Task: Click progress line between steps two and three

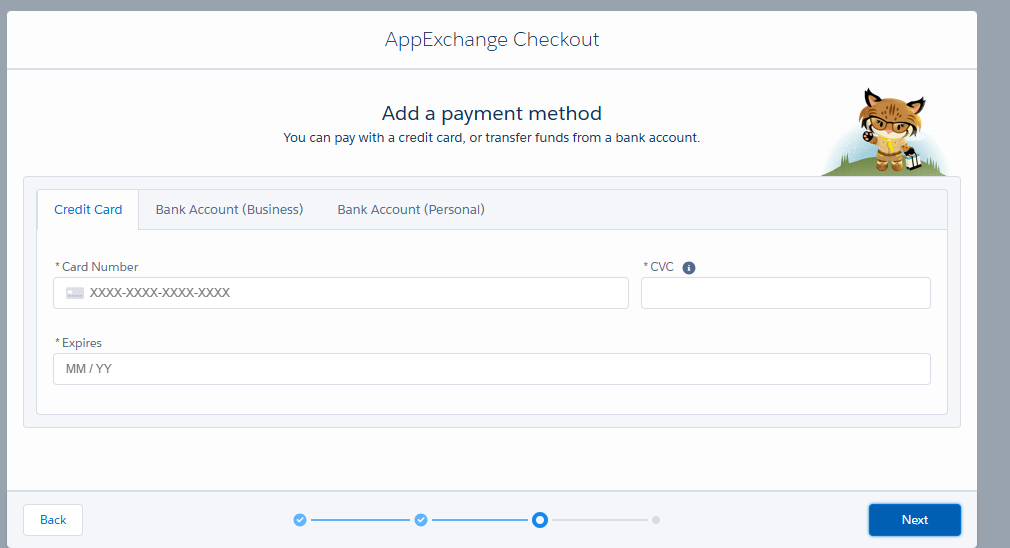Action: (480, 520)
